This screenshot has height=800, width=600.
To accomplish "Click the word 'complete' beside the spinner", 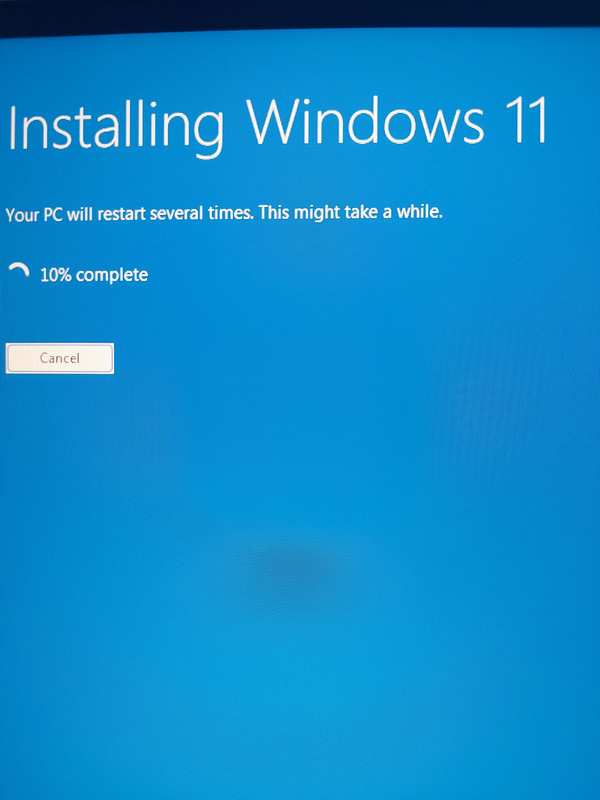I will click(x=112, y=276).
